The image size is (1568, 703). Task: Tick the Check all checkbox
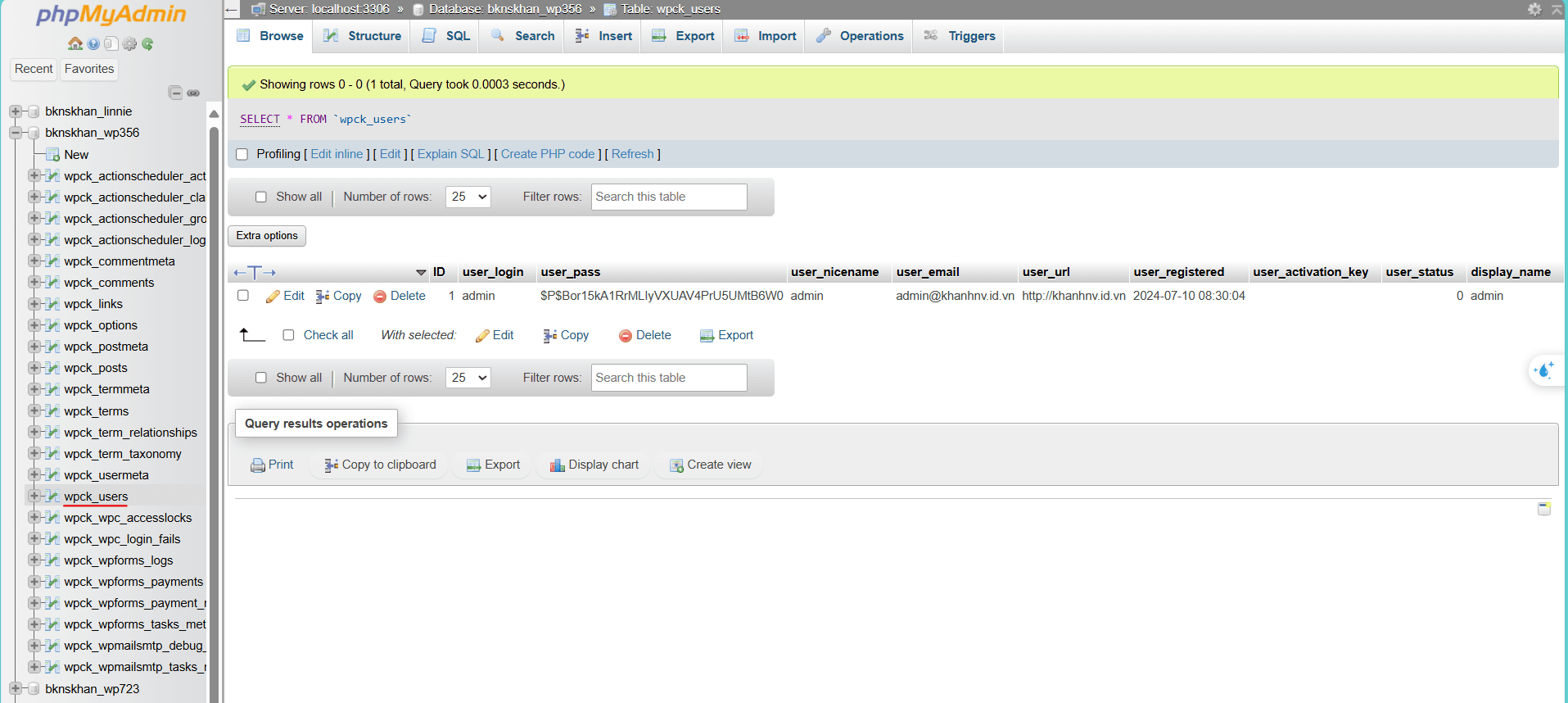coord(288,335)
